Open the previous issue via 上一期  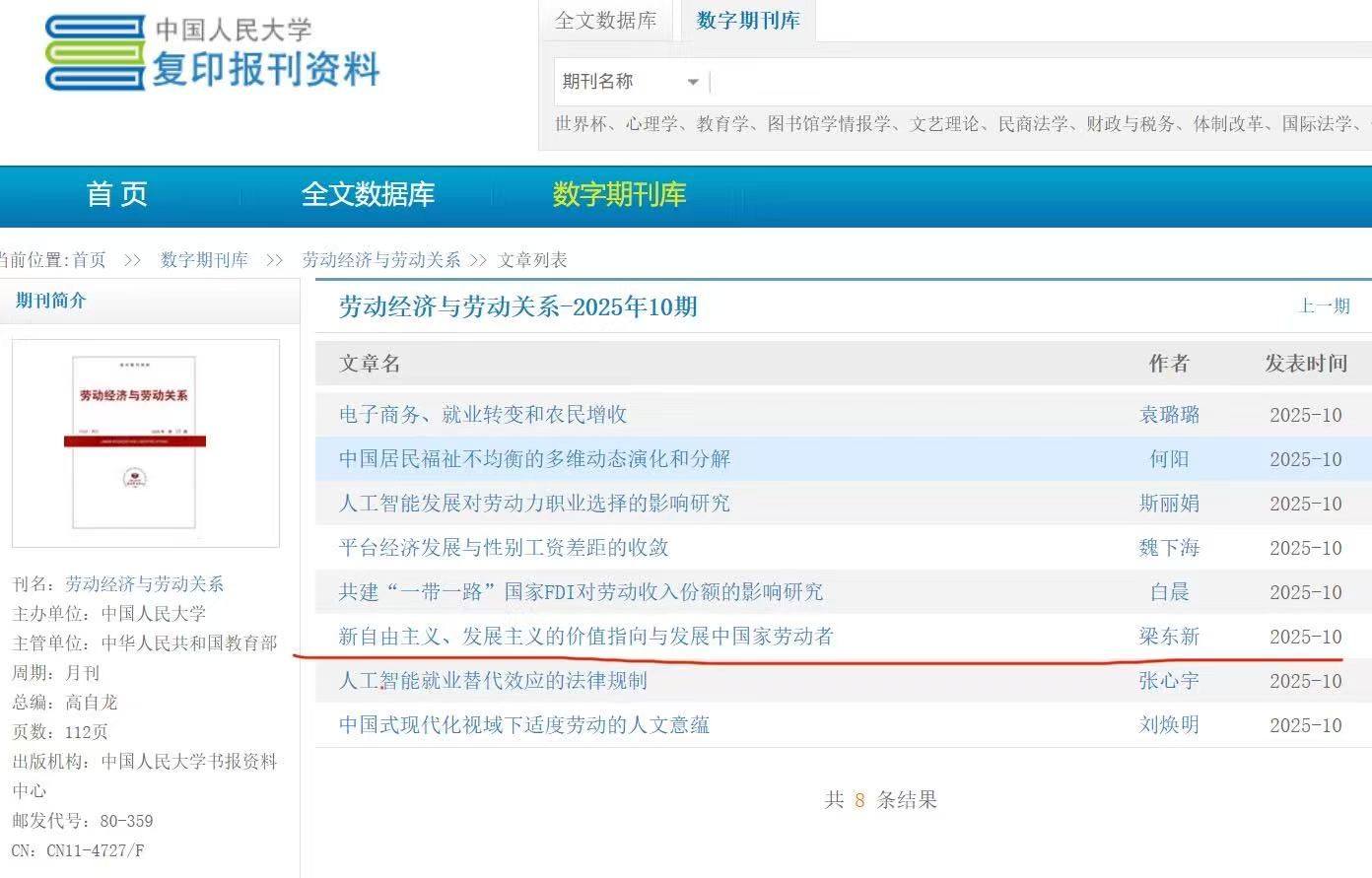(x=1325, y=306)
